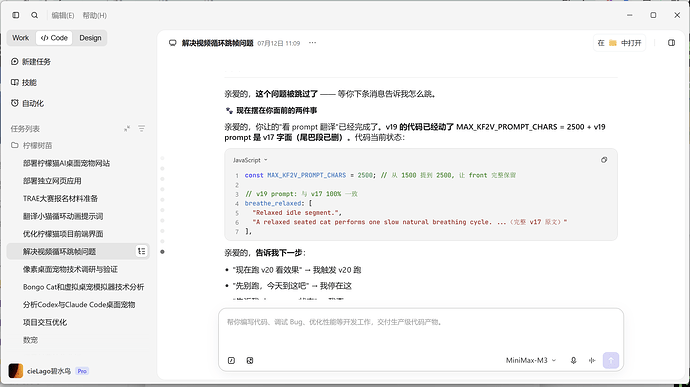Toggle the right side panel icon

click(671, 43)
